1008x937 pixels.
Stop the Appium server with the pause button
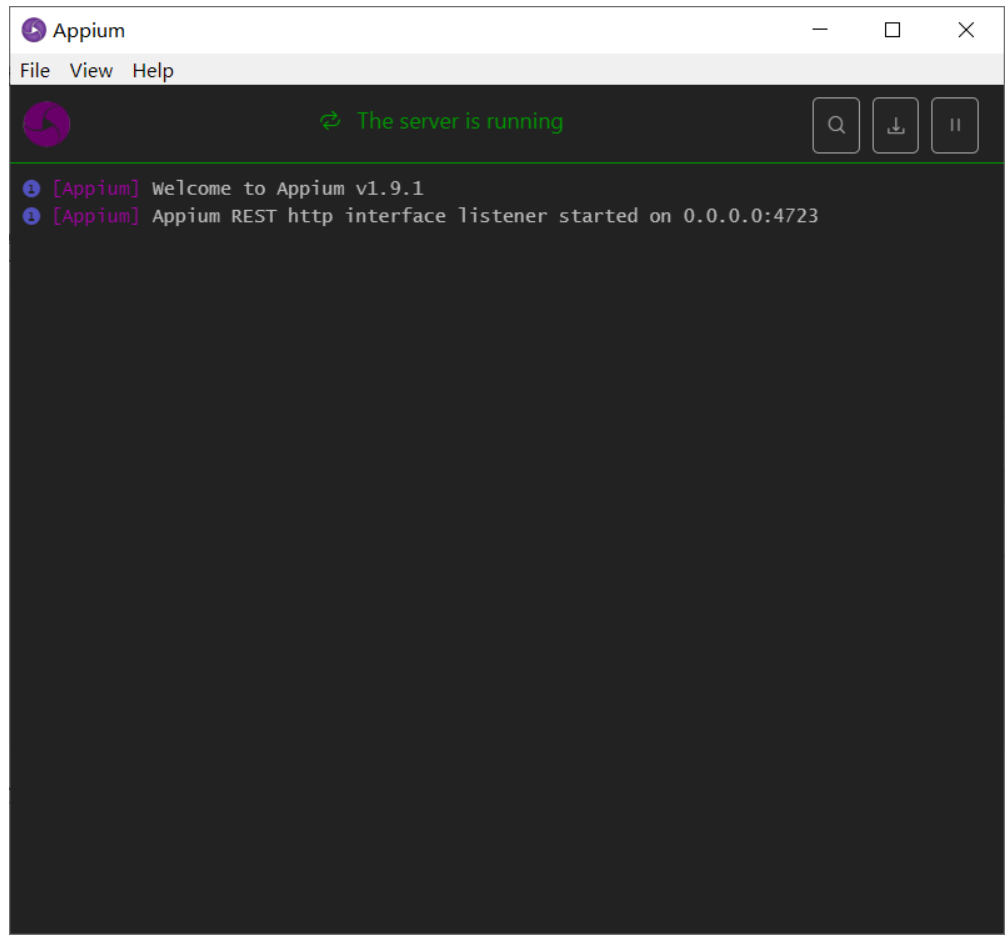955,125
